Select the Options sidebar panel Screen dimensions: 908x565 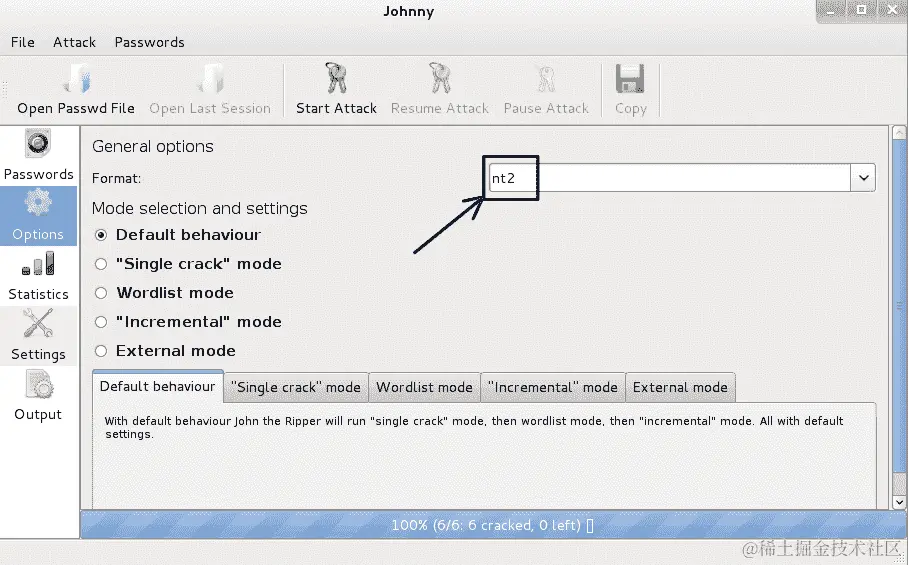click(38, 215)
